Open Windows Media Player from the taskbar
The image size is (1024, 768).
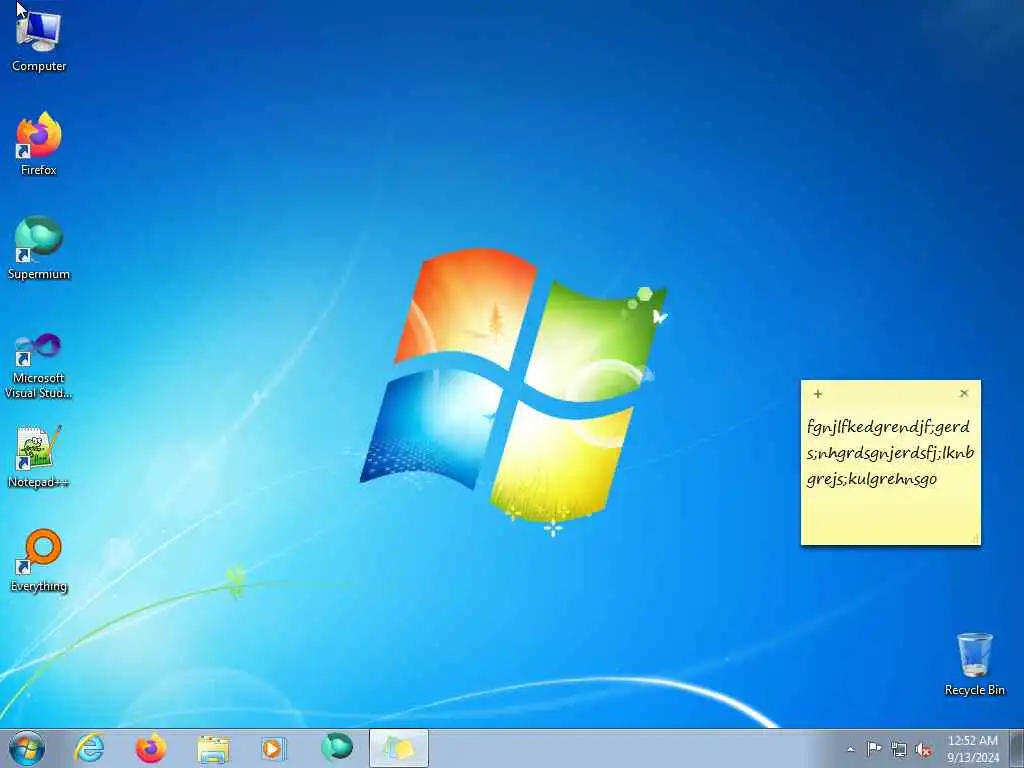tap(273, 748)
